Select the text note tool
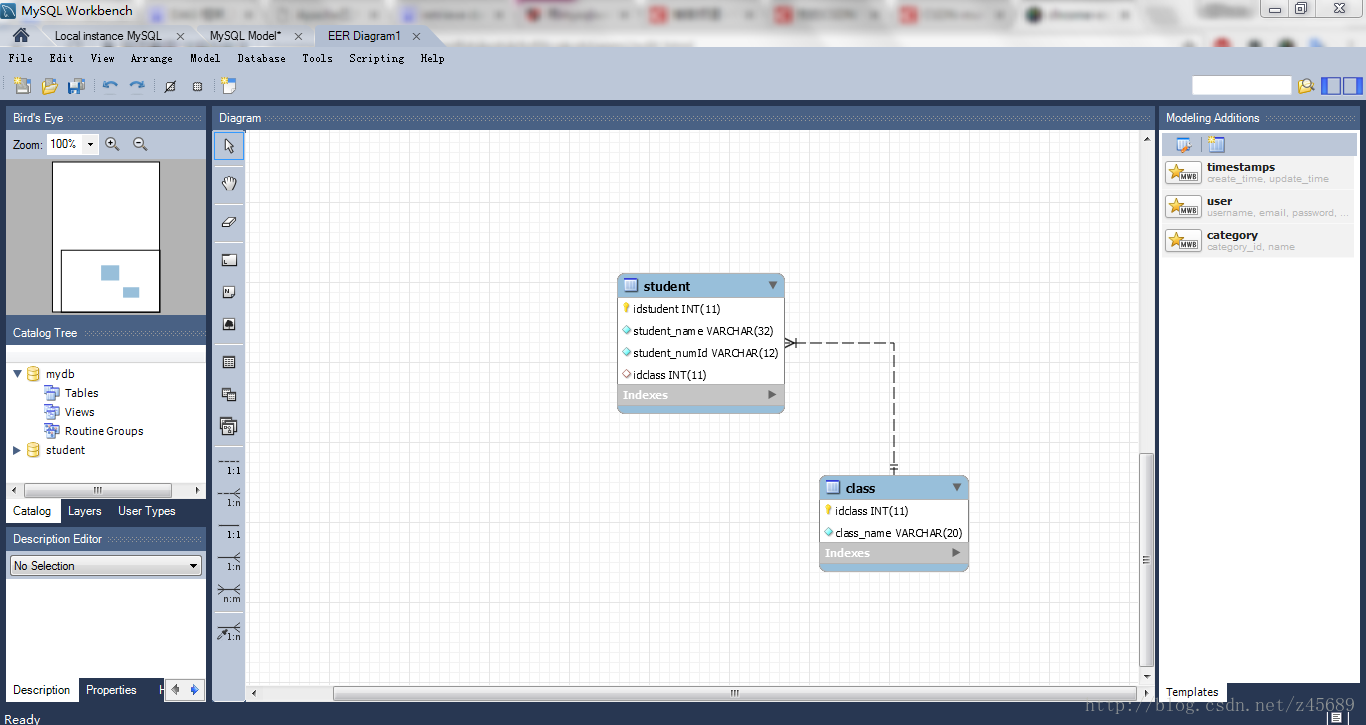This screenshot has height=725, width=1366. [229, 292]
